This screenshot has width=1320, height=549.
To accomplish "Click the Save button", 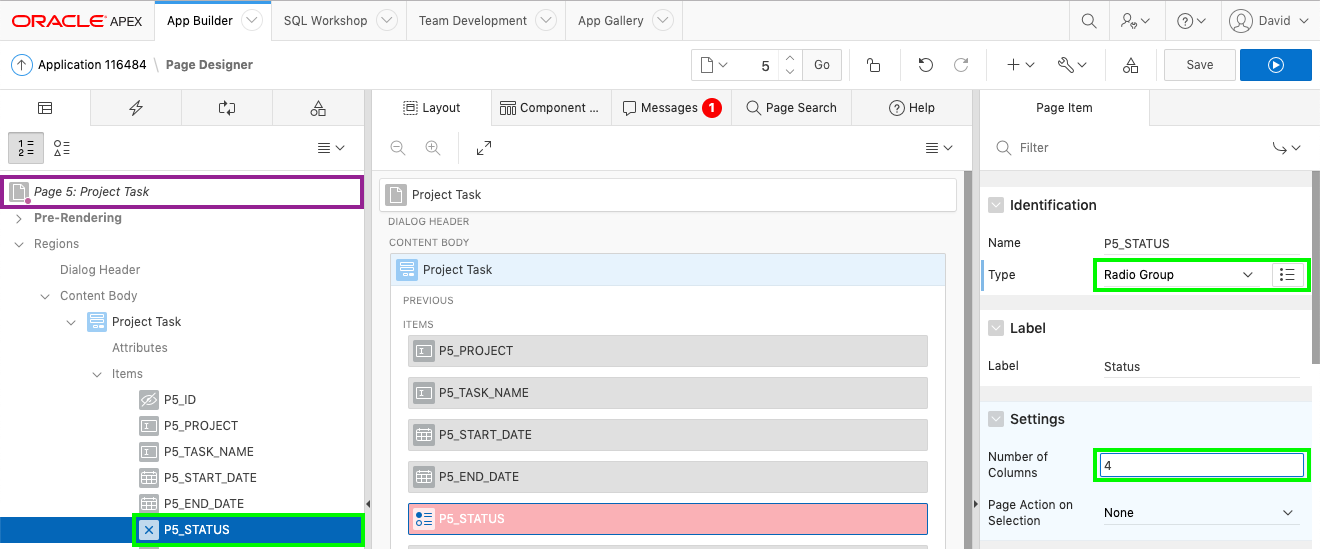I will click(x=1199, y=65).
